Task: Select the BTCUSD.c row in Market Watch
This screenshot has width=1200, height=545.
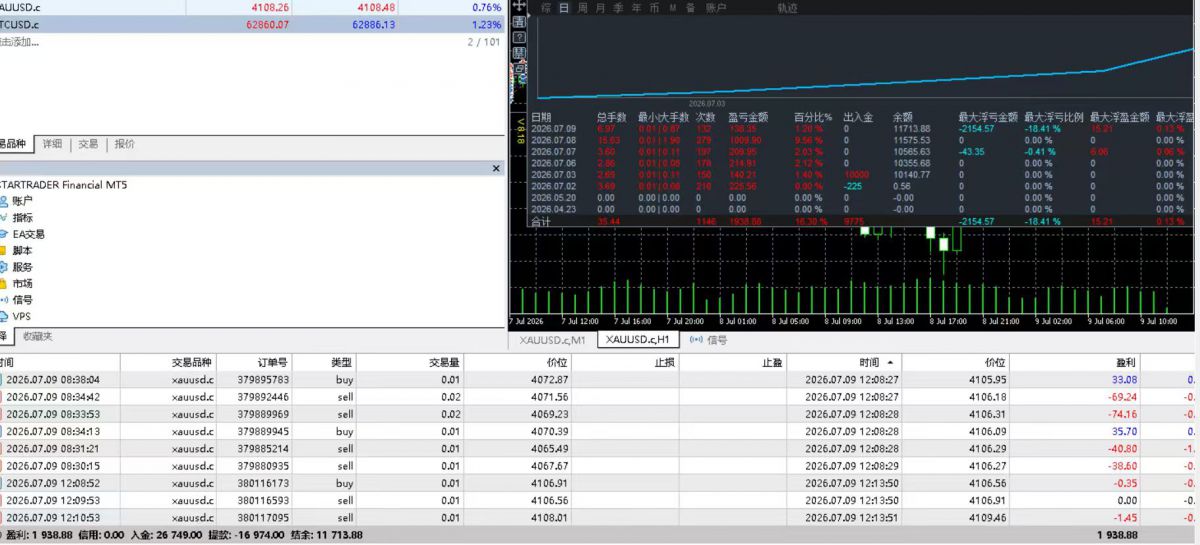Action: 251,24
